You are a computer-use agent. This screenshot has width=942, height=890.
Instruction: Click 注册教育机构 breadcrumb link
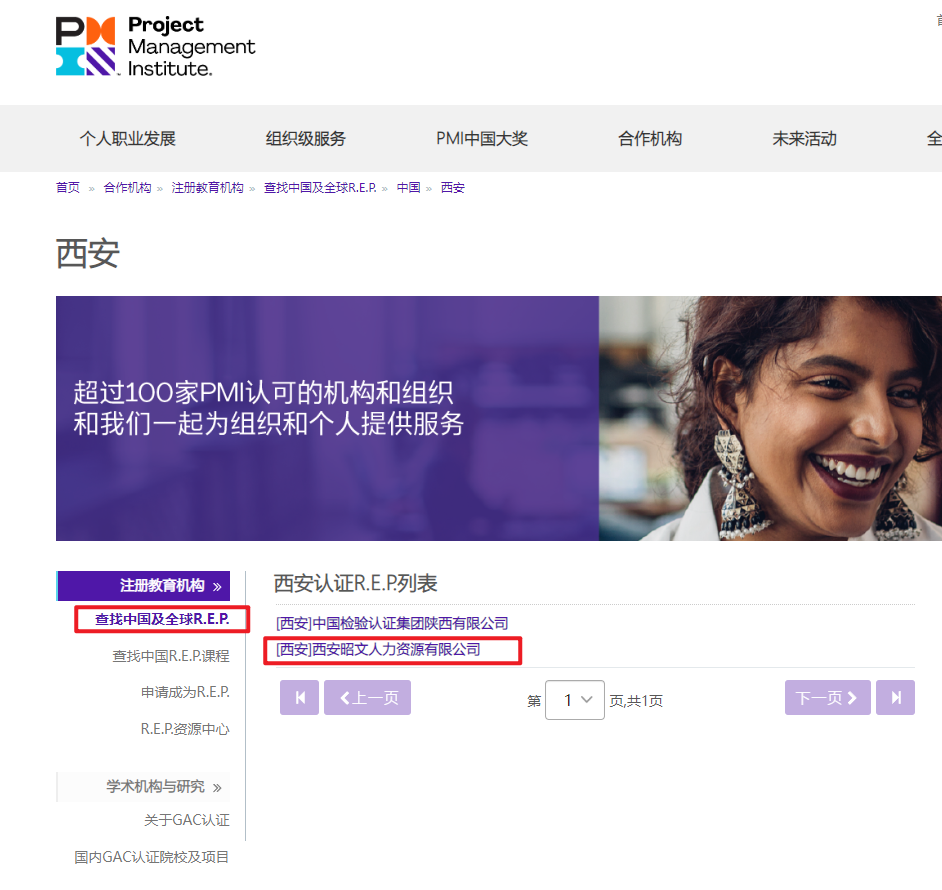[x=207, y=187]
